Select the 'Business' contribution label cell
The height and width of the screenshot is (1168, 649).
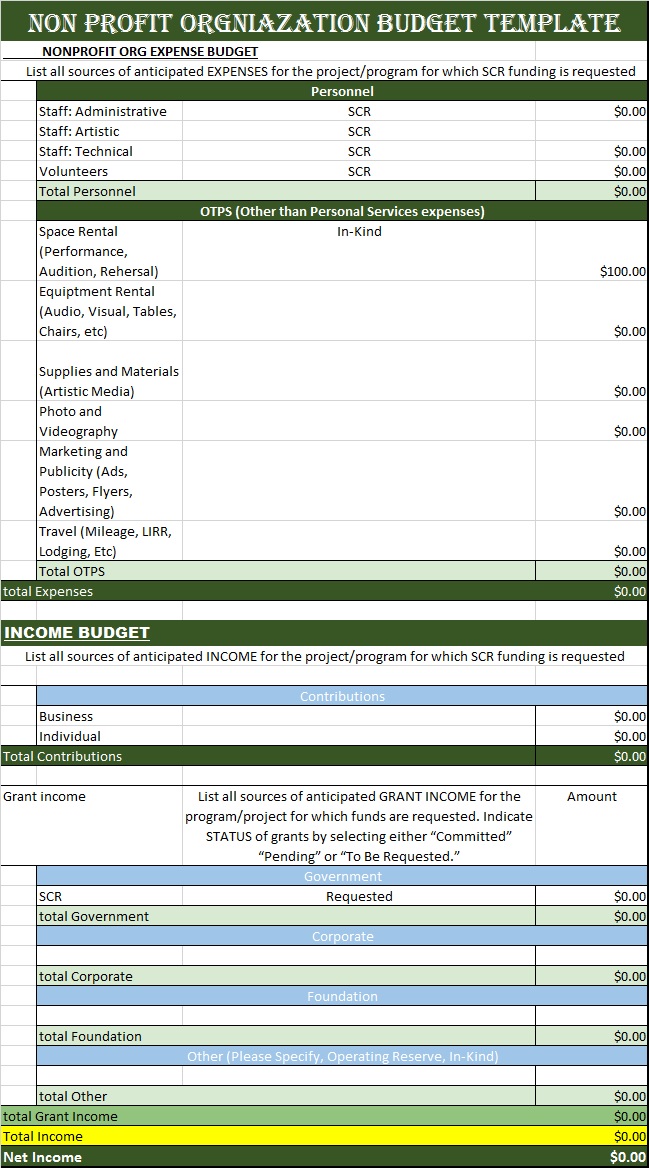point(110,717)
